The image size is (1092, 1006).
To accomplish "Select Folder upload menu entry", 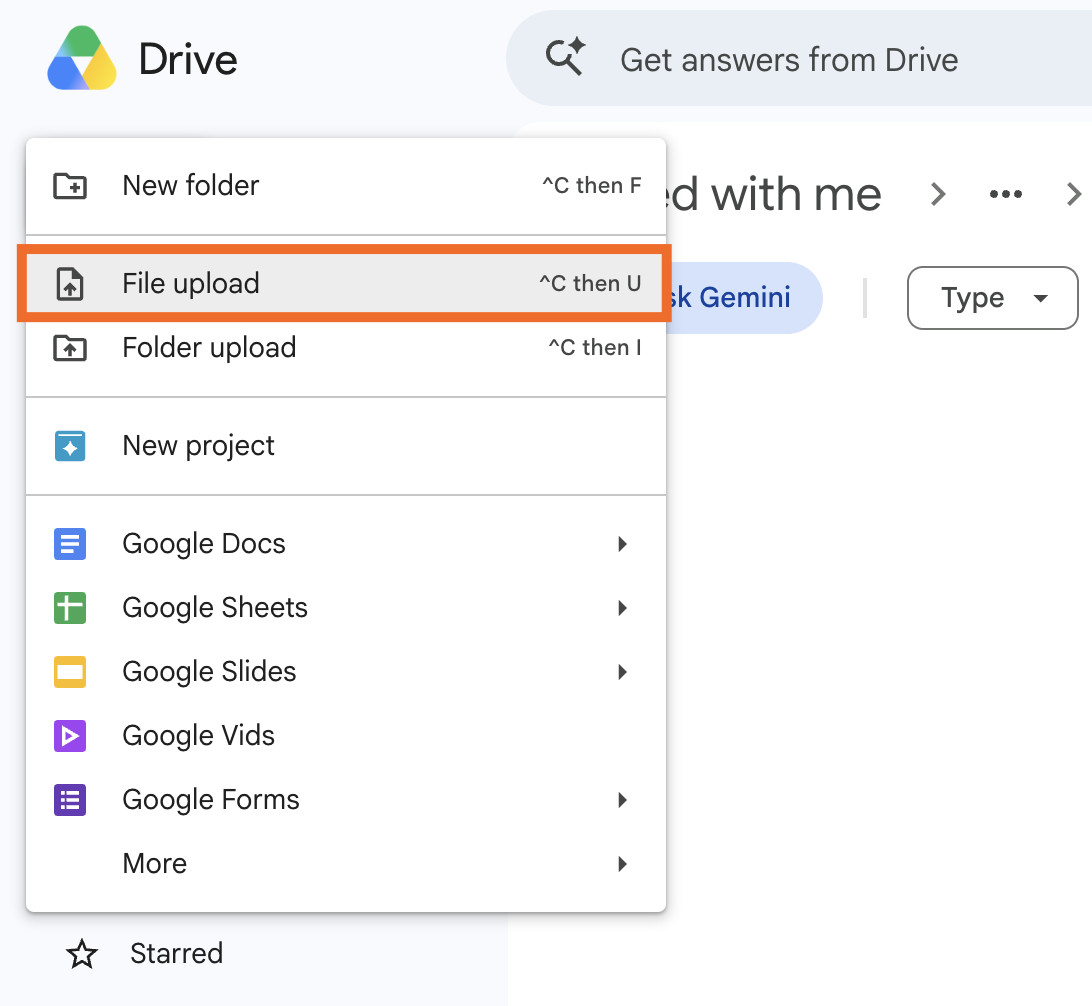I will (346, 347).
